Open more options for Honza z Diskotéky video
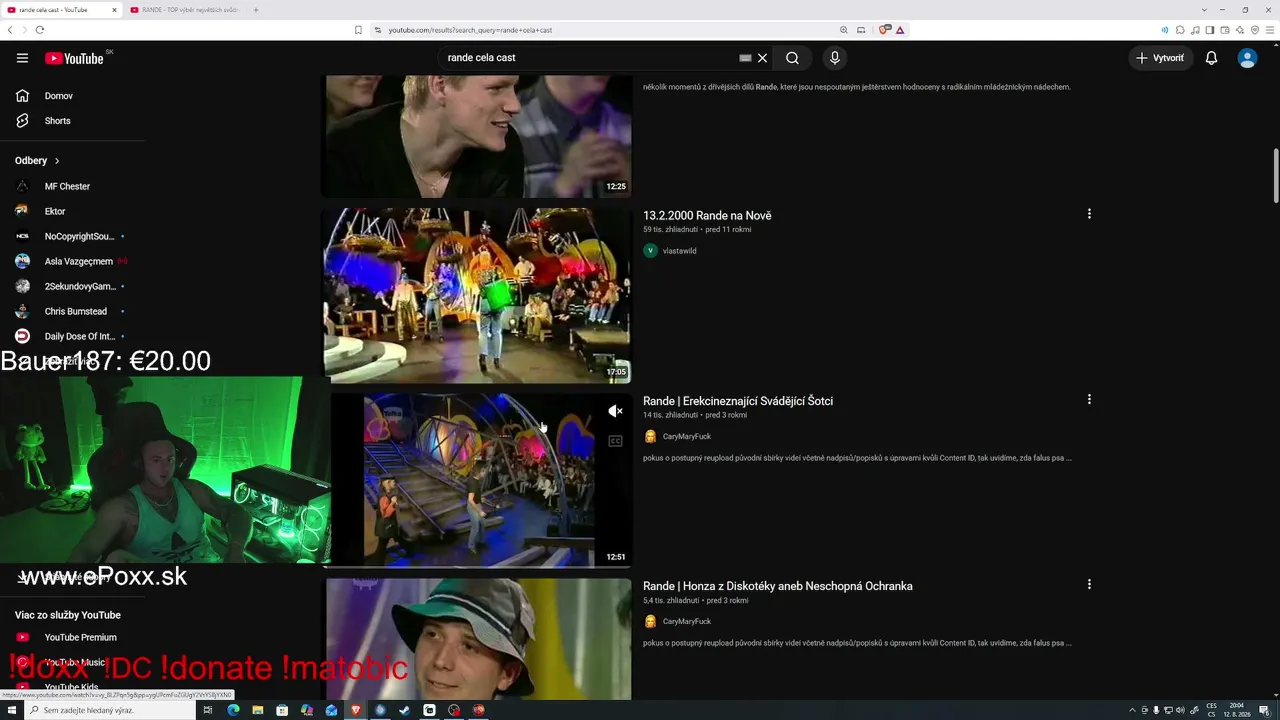Image resolution: width=1280 pixels, height=720 pixels. (1089, 584)
